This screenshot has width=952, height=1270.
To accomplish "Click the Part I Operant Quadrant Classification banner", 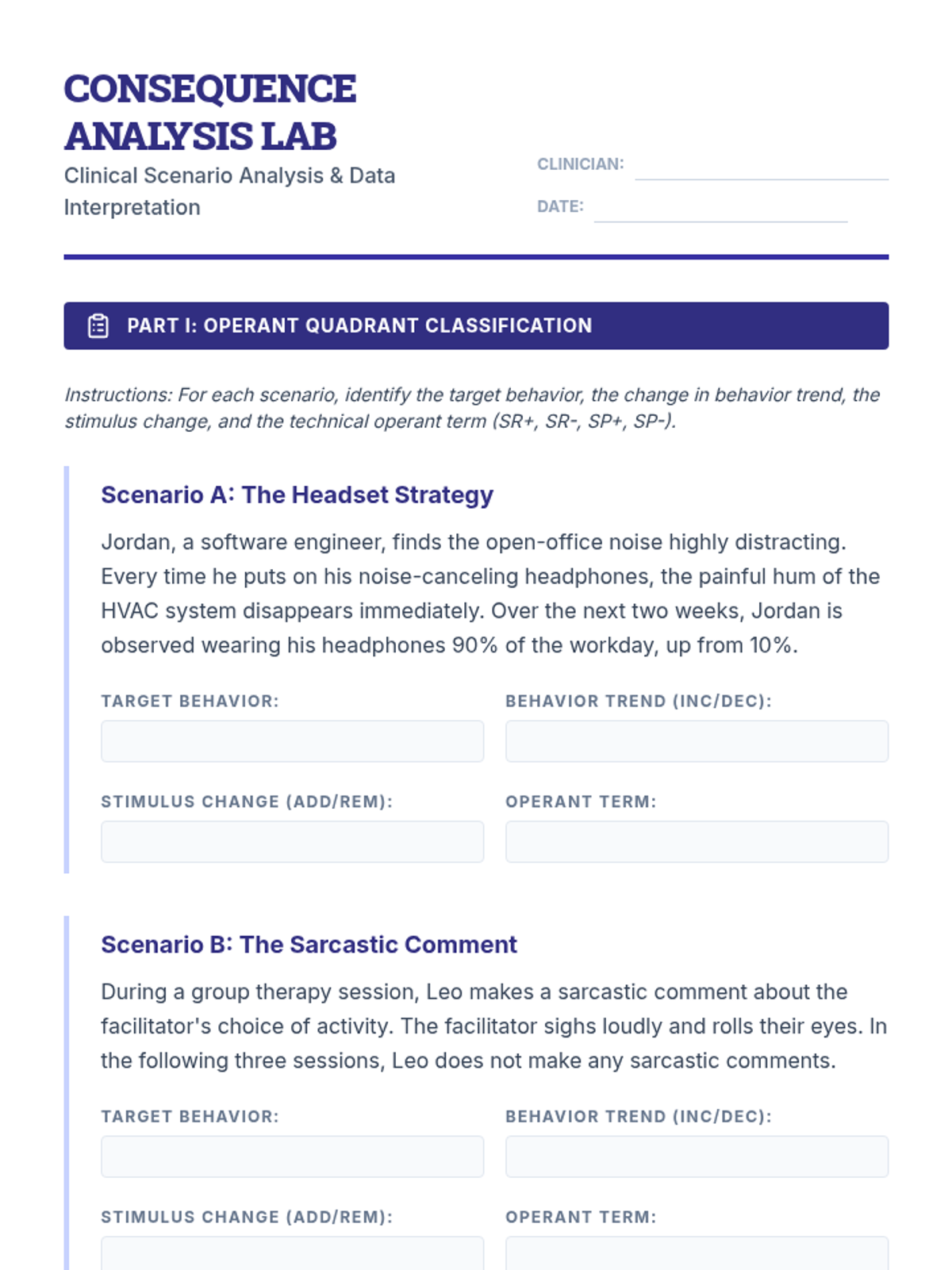I will click(x=476, y=325).
